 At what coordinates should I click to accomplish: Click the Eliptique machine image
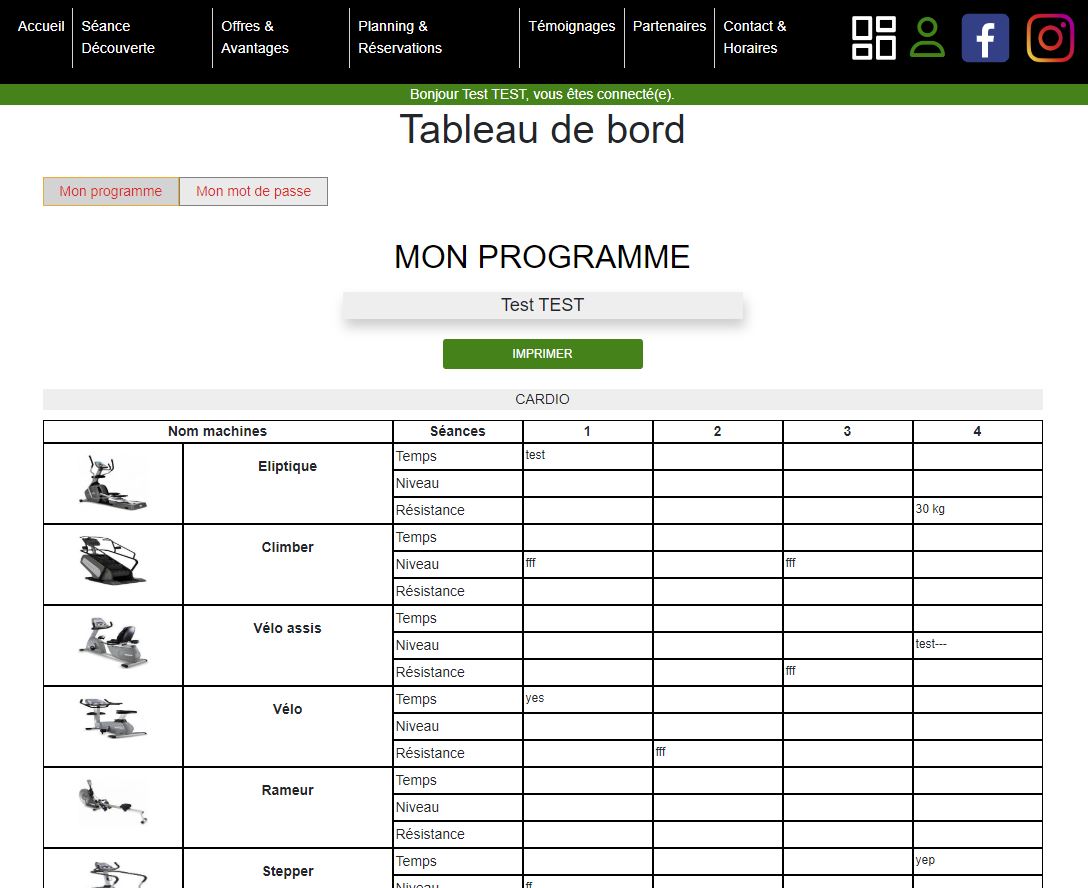pos(113,483)
